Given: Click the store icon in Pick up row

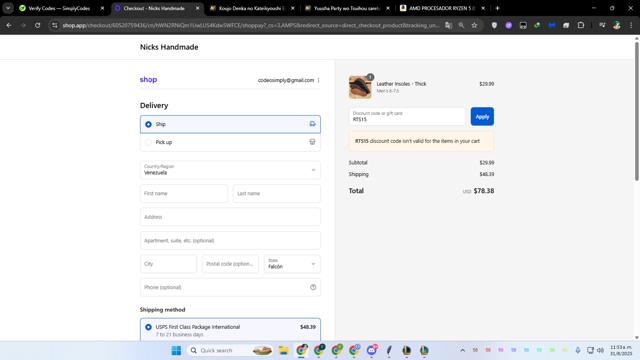Looking at the screenshot, I should (x=312, y=142).
